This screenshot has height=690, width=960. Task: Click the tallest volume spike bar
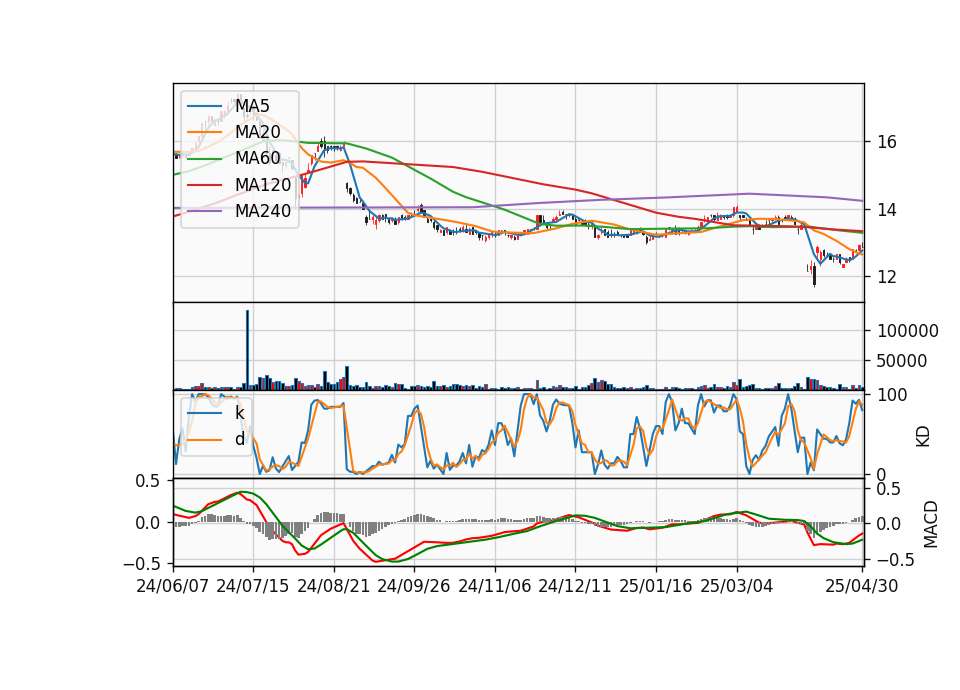tap(247, 350)
